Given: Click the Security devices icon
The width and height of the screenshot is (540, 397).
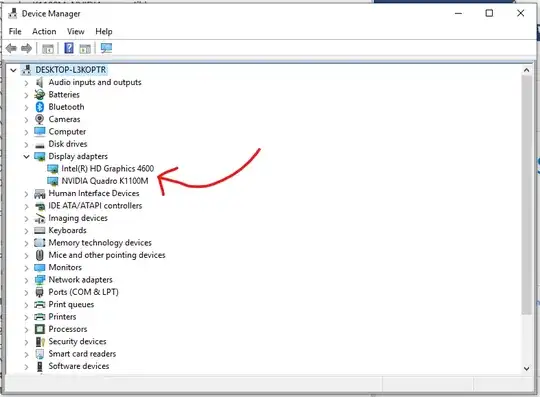Looking at the screenshot, I should [40, 342].
